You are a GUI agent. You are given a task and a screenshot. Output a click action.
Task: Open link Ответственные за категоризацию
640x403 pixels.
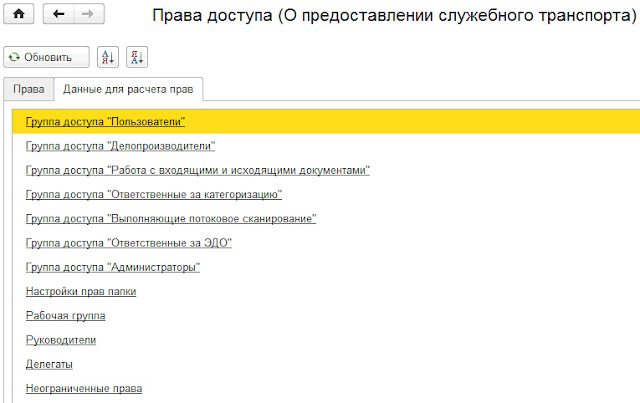point(154,194)
